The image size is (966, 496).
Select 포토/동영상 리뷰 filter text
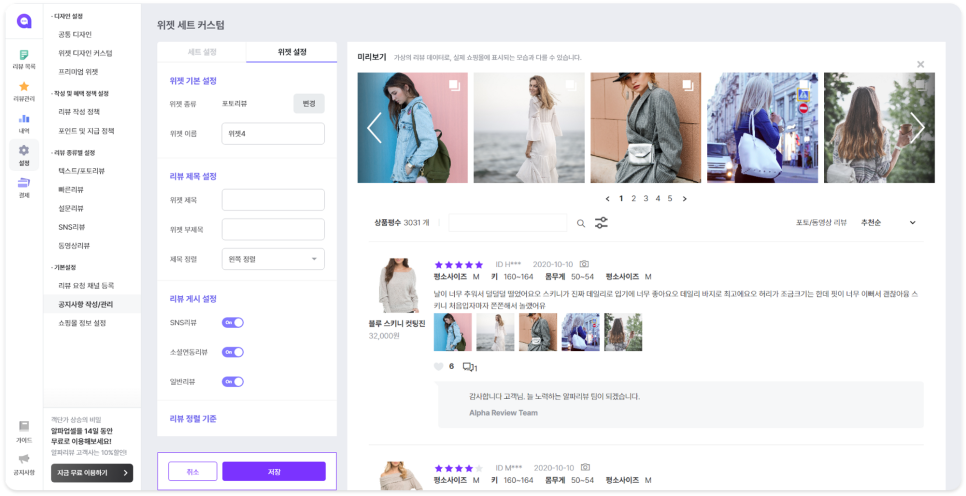(x=821, y=222)
